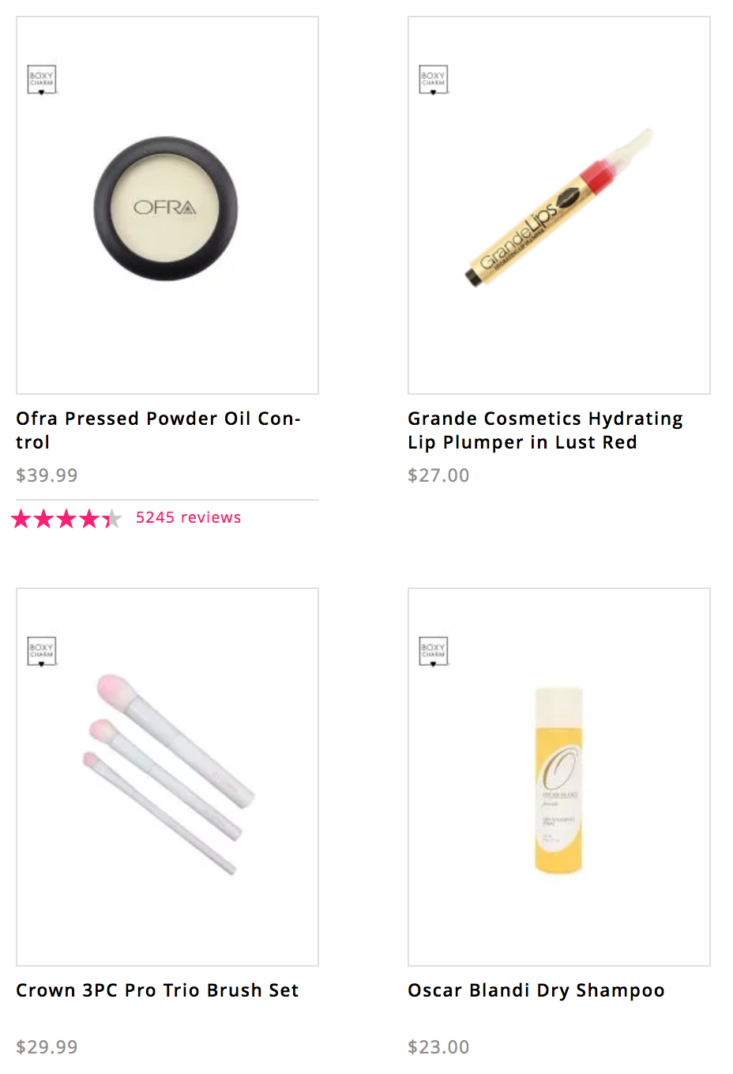Image resolution: width=733 pixels, height=1074 pixels.
Task: Click the third pink rating star
Action: [x=66, y=519]
